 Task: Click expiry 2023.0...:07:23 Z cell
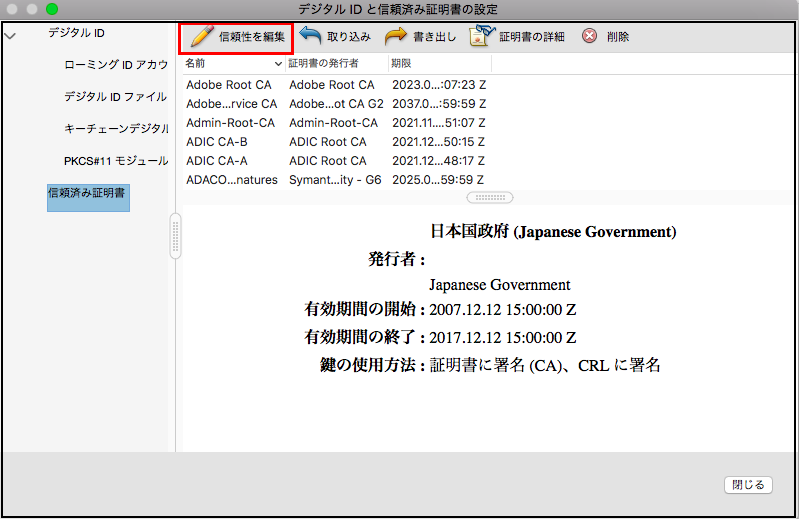[439, 85]
